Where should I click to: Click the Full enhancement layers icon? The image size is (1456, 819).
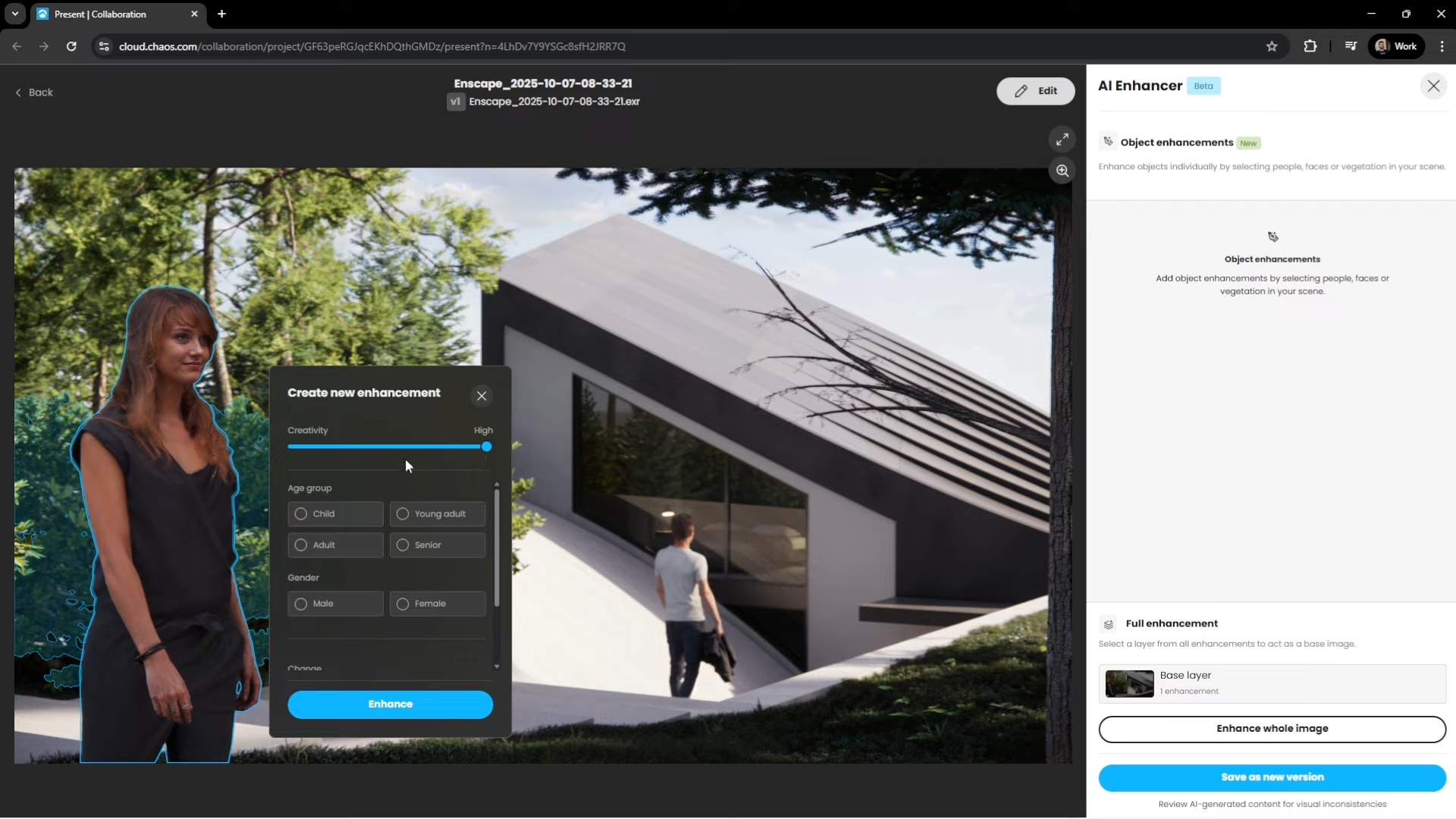point(1109,624)
